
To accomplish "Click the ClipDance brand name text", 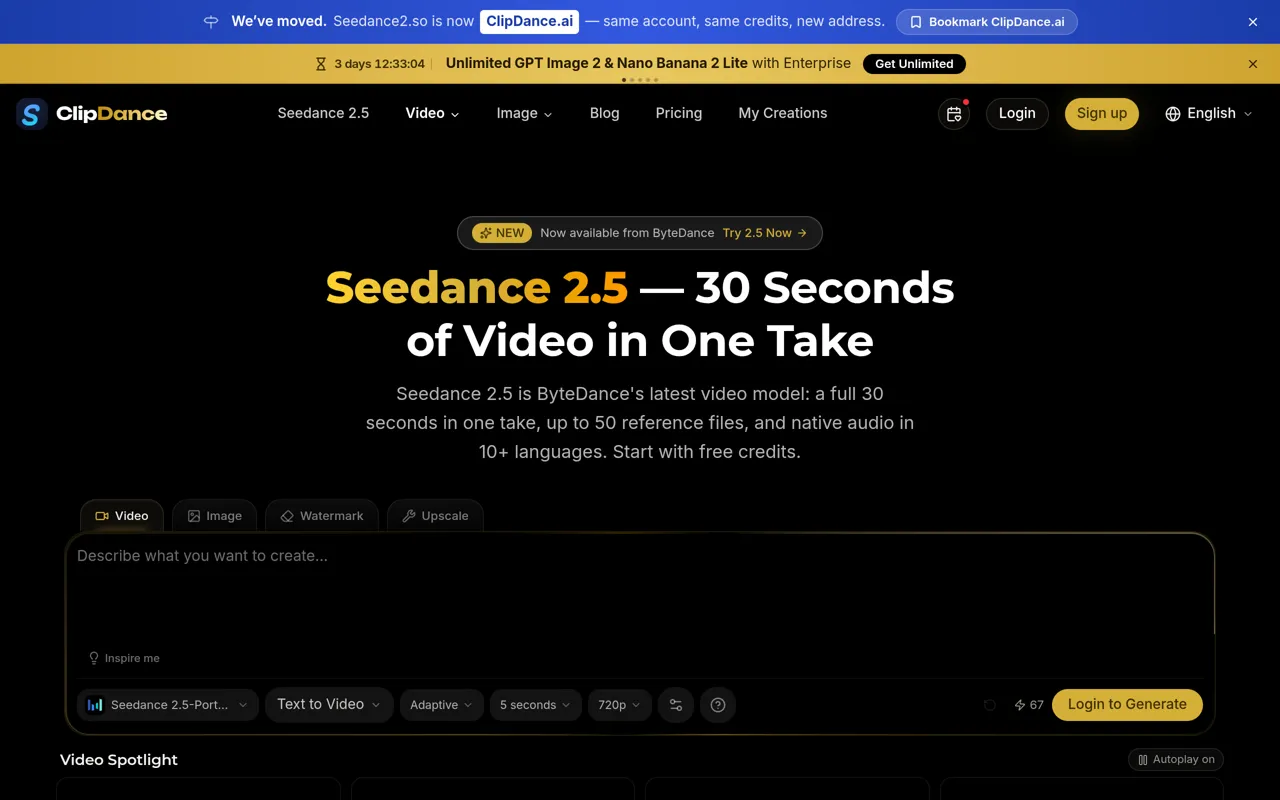I will click(112, 114).
